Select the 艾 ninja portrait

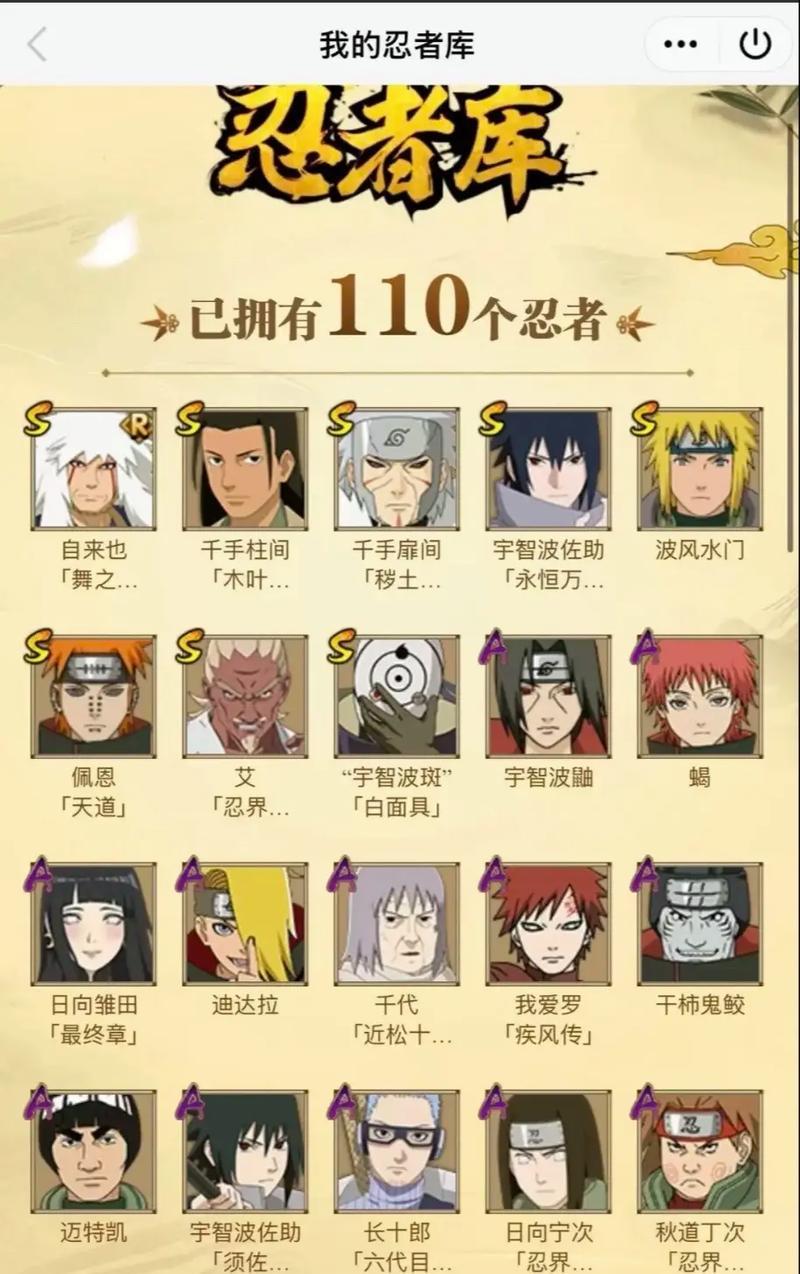pyautogui.click(x=245, y=696)
